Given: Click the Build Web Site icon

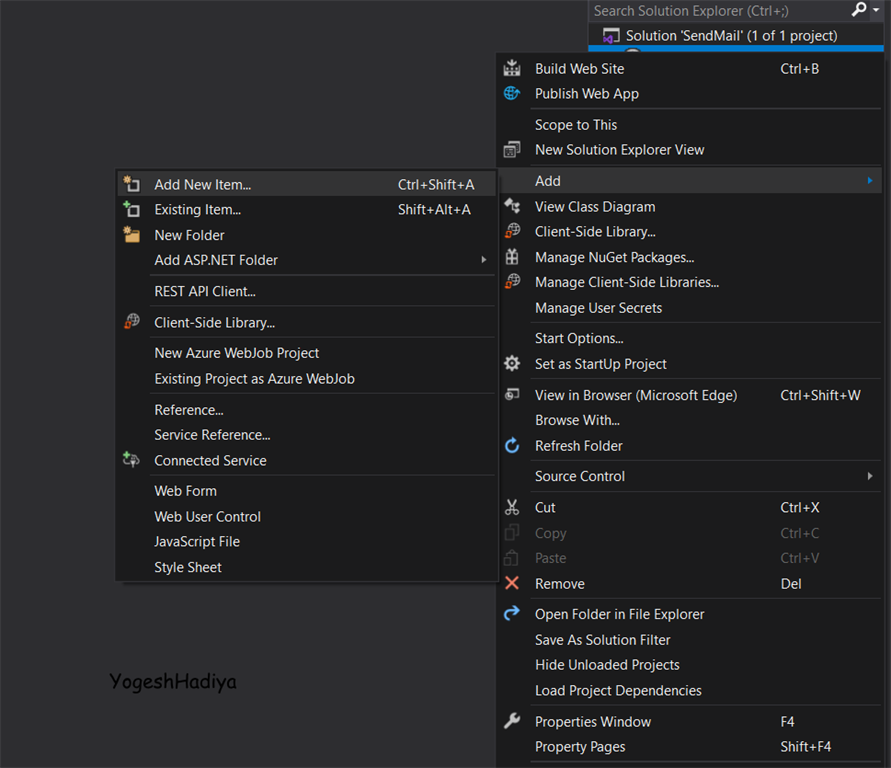Looking at the screenshot, I should [512, 68].
